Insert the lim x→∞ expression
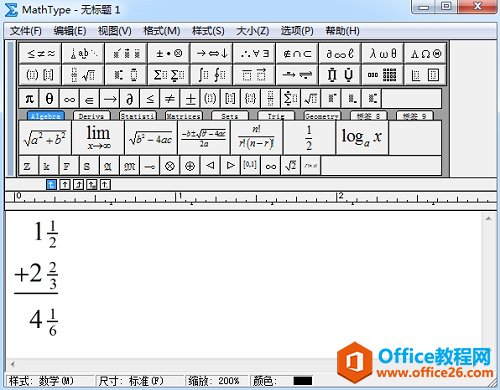 [x=98, y=138]
